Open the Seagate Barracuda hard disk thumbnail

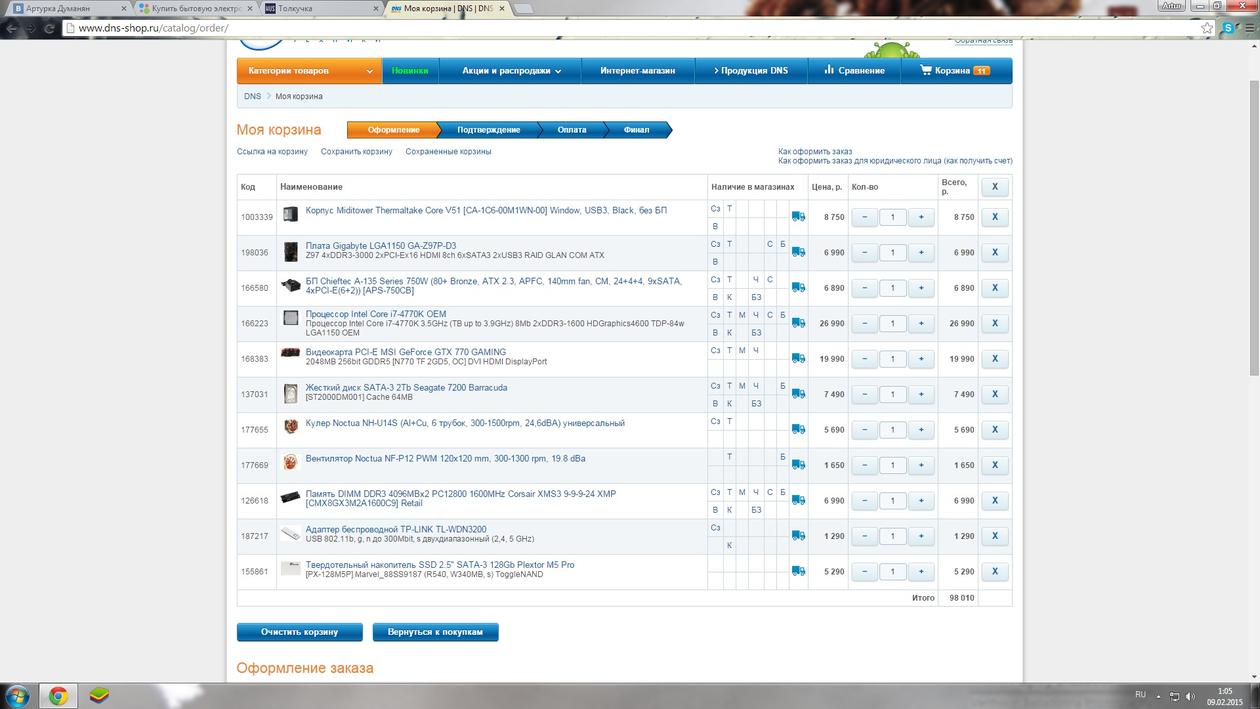point(291,393)
